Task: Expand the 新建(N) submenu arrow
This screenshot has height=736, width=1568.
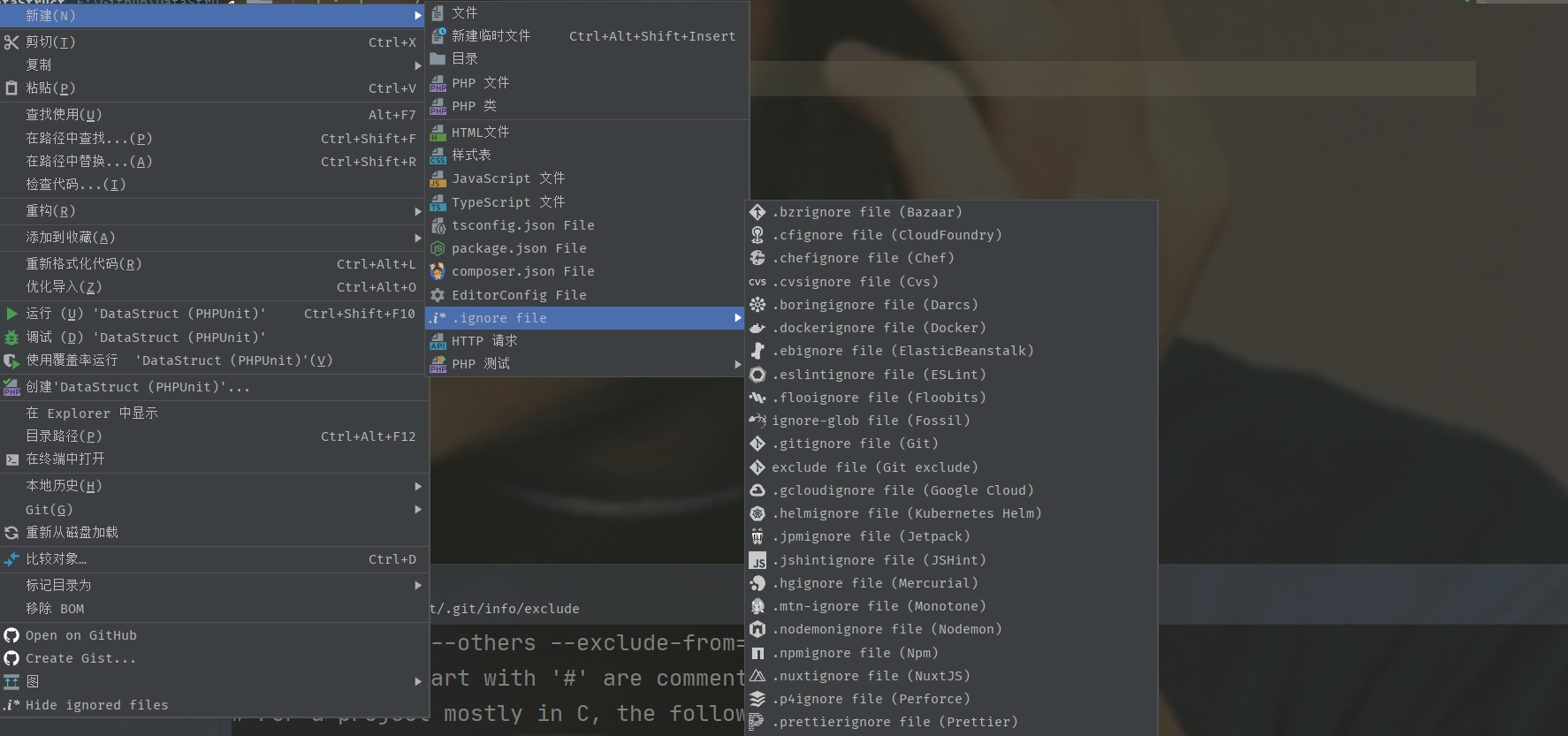Action: 418,16
